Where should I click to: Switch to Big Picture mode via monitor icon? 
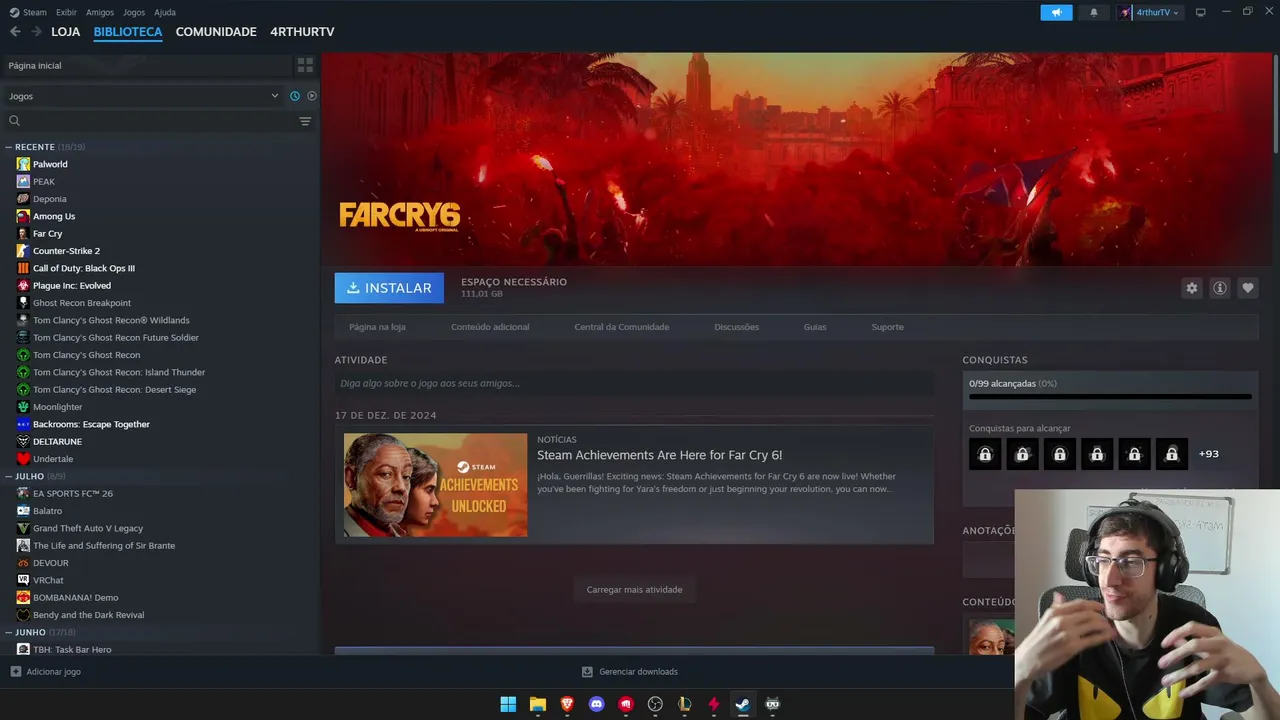(x=1201, y=12)
